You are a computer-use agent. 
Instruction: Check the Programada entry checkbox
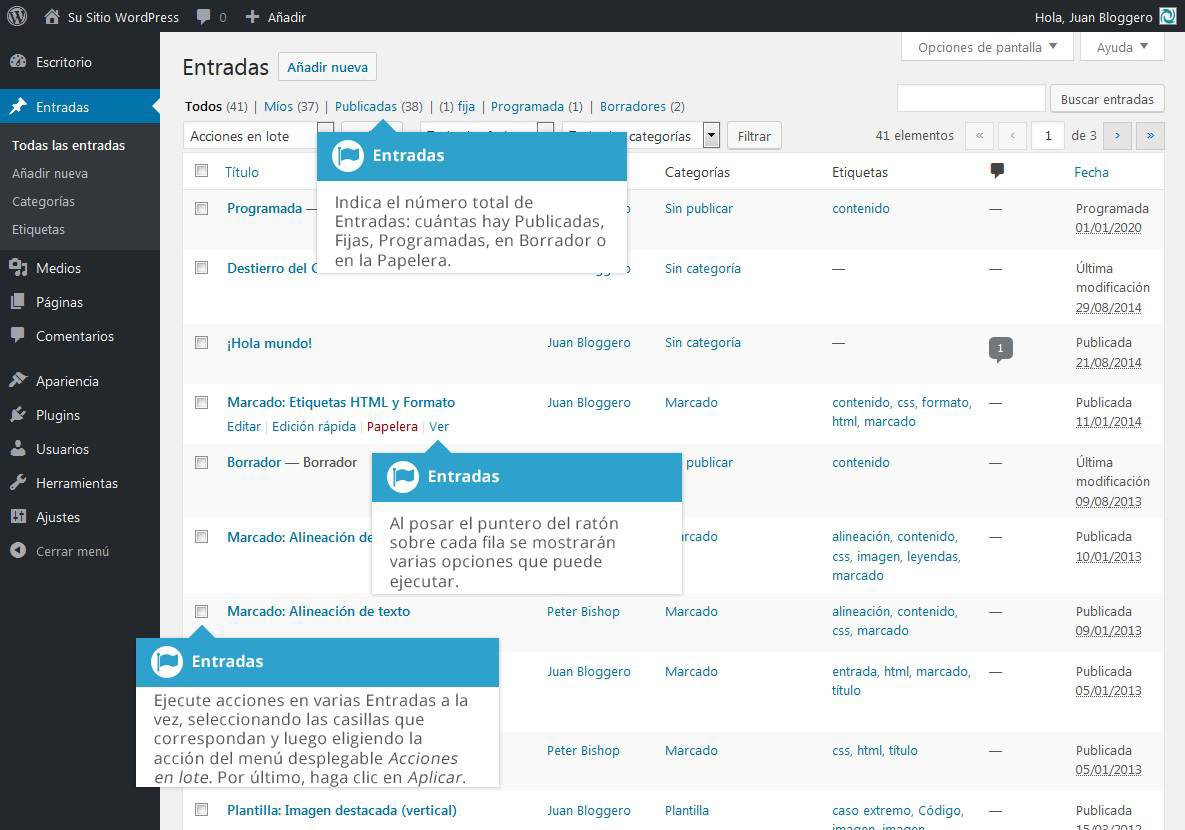pos(201,208)
